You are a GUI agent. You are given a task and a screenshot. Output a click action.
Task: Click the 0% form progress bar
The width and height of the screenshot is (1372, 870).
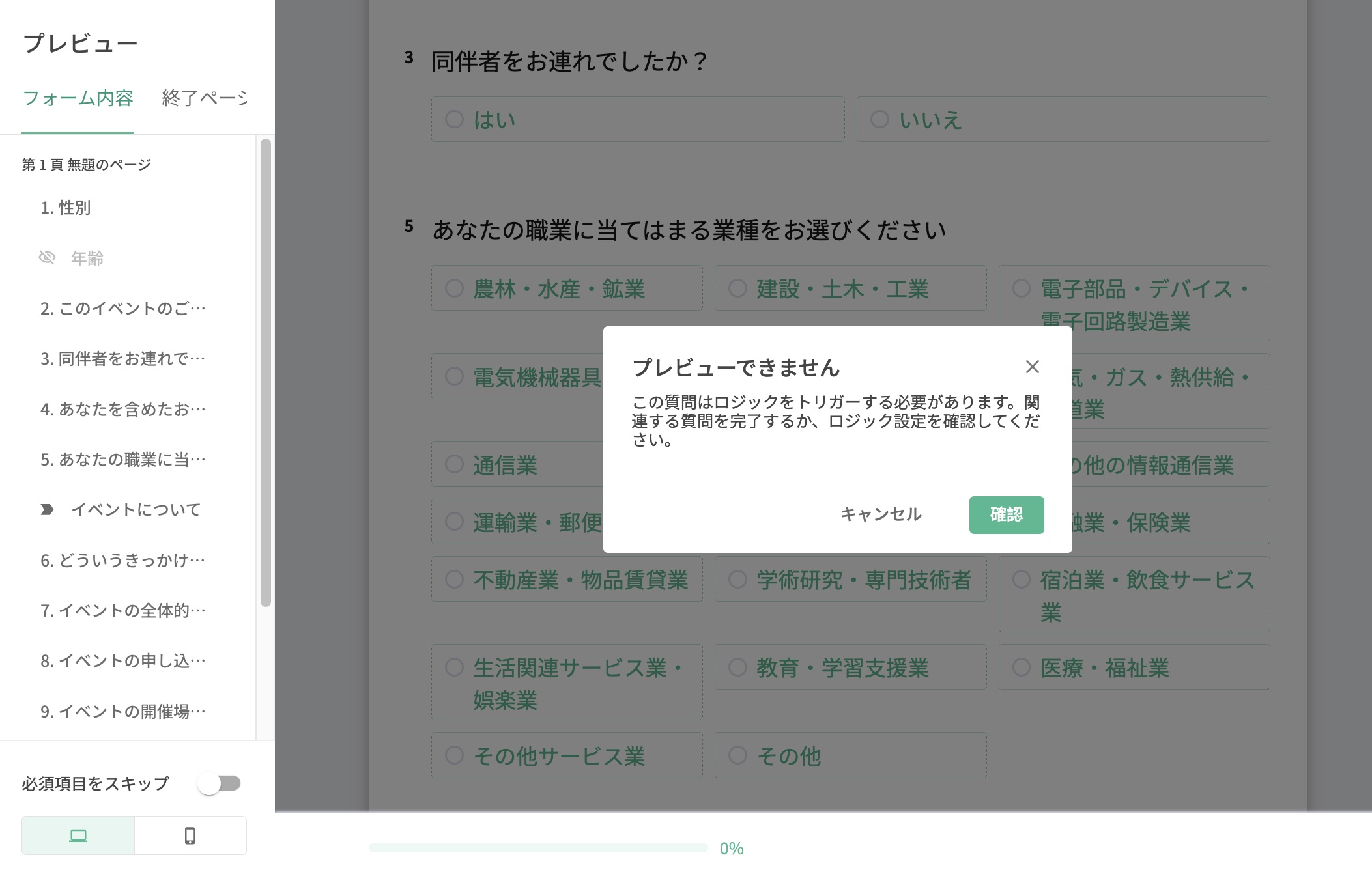538,848
